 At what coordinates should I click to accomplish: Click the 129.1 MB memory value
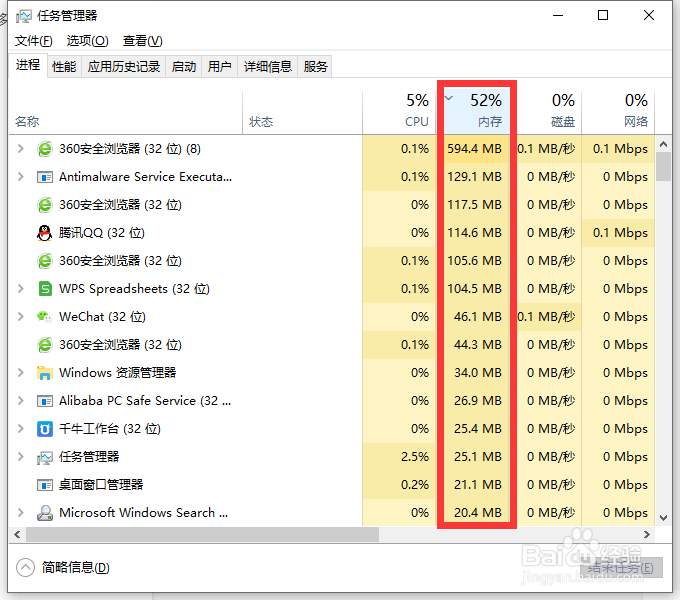(x=474, y=177)
